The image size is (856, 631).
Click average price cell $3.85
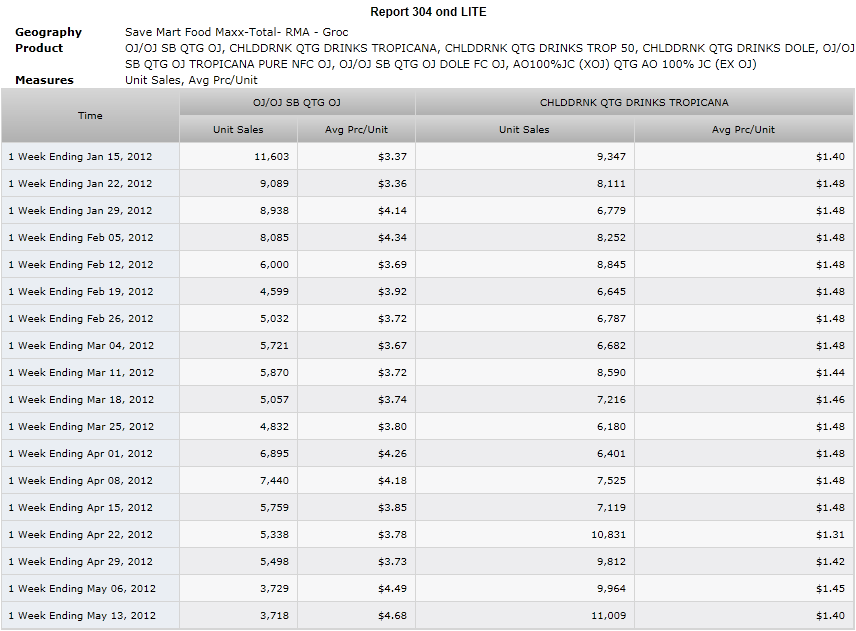[x=392, y=508]
